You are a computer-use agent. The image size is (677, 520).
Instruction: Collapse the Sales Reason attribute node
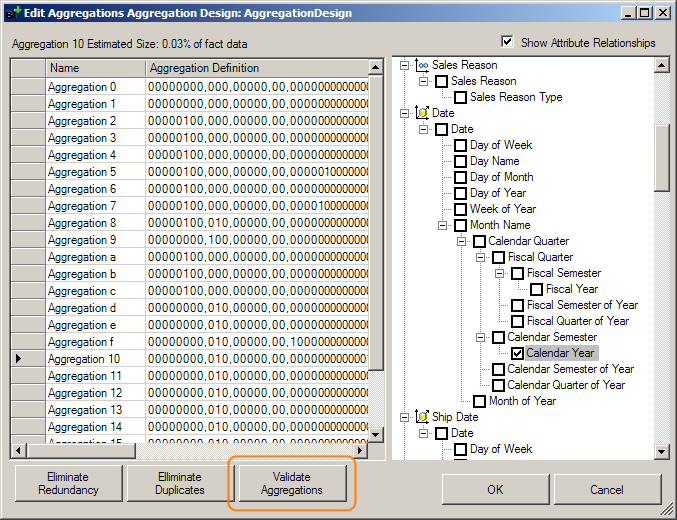(x=424, y=81)
